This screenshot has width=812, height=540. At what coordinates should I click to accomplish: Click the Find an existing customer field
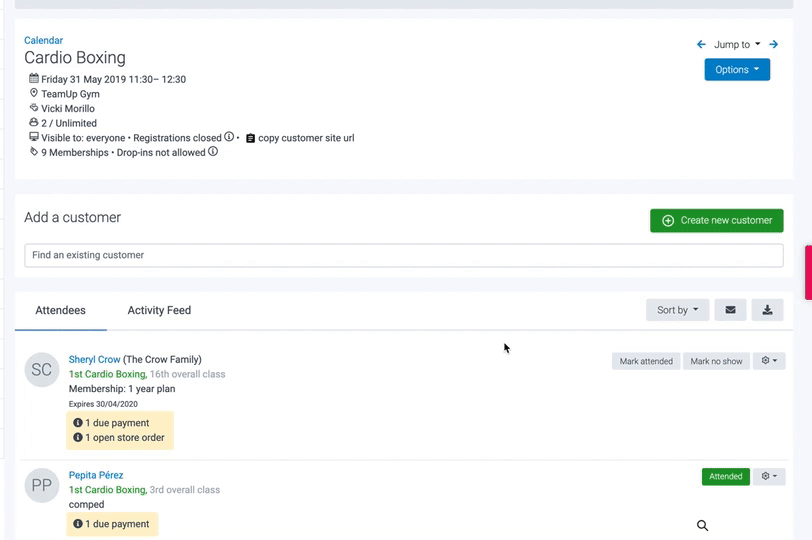[403, 255]
